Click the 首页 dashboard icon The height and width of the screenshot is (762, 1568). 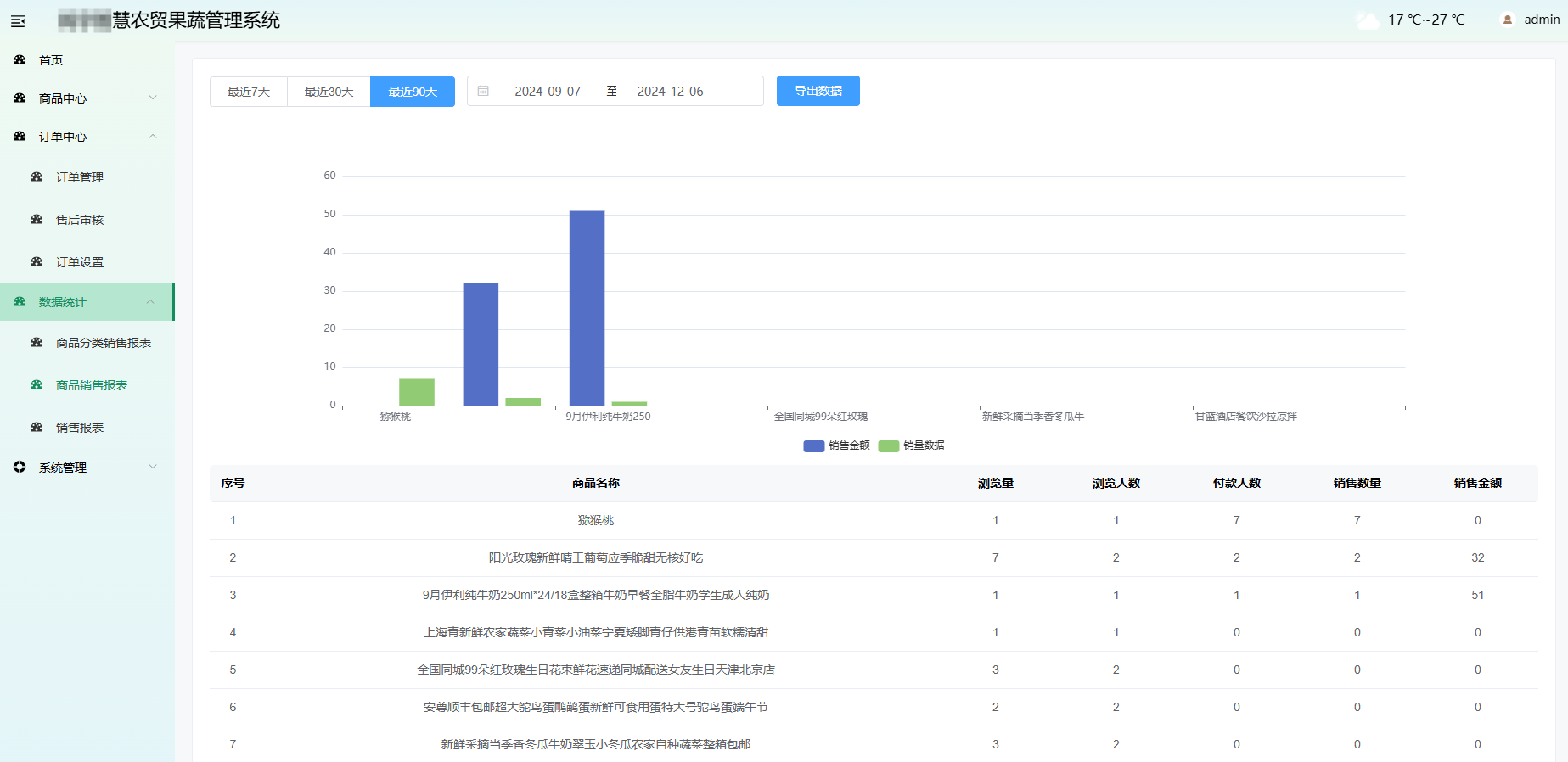[x=20, y=60]
